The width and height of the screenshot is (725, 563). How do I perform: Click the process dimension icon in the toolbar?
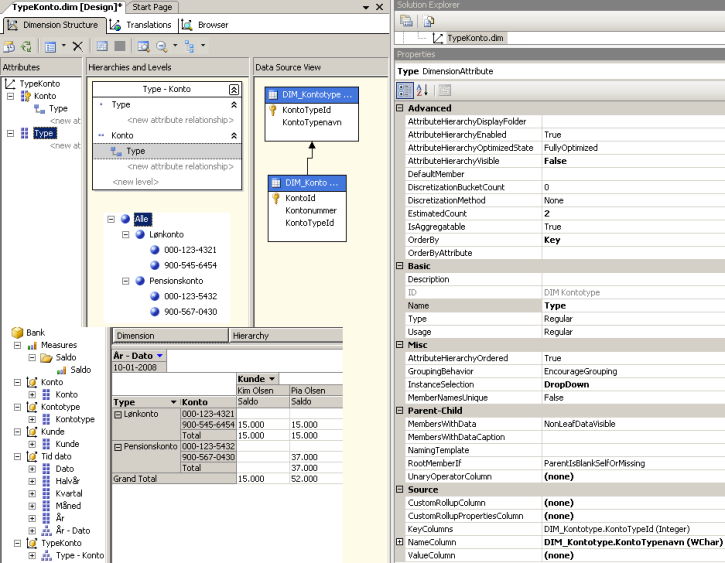(x=9, y=46)
